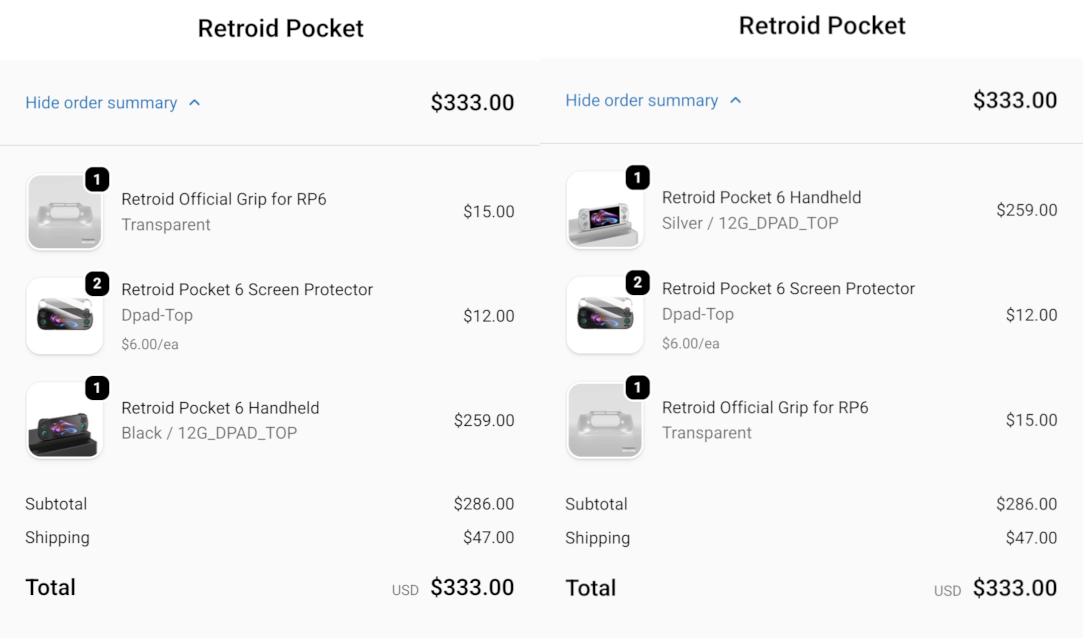Click the chevron beside the right Hide order summary
Viewport: 1083px width, 638px height.
click(x=736, y=101)
